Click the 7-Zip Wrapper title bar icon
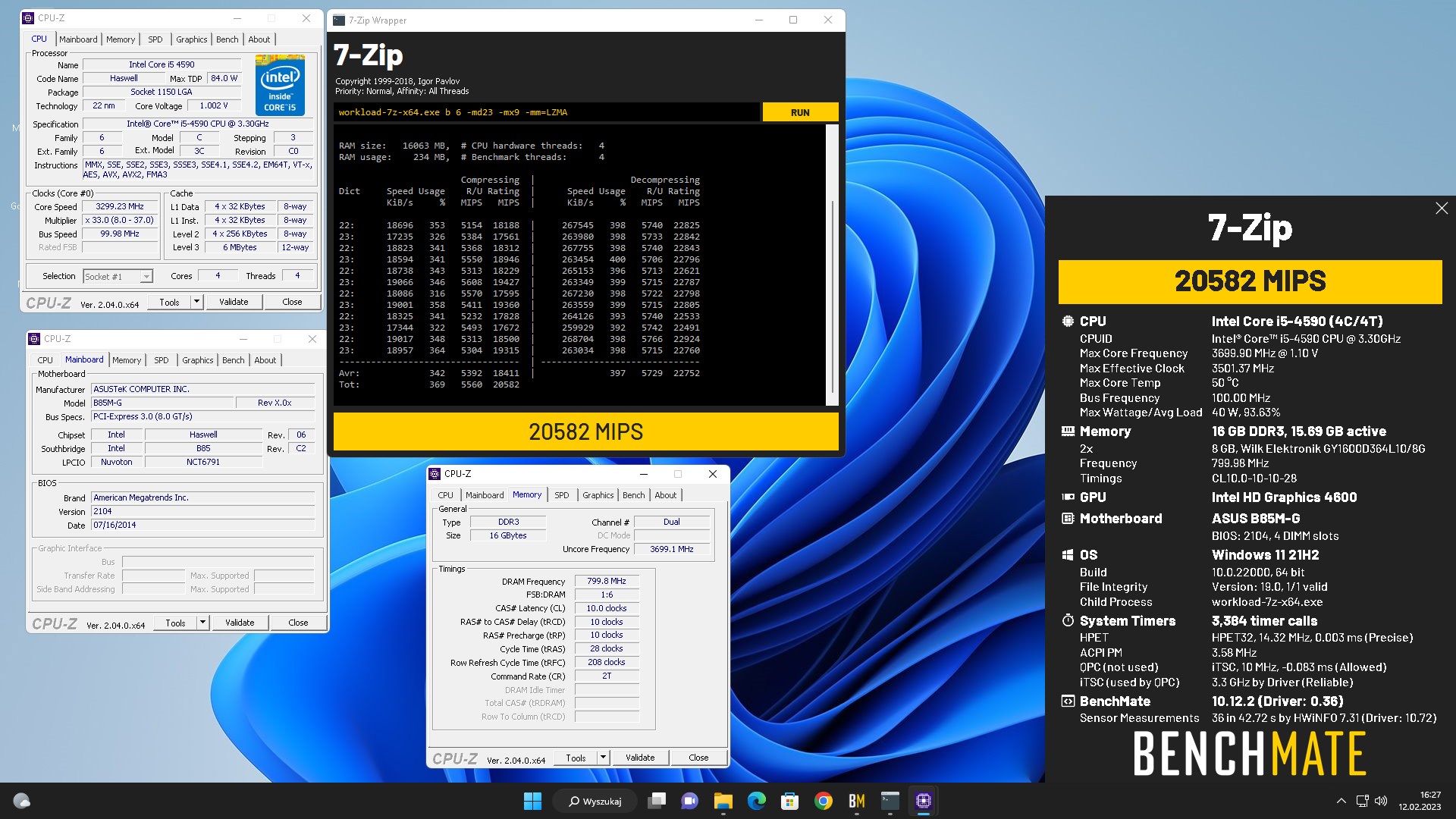Screen dimensions: 1456x819 tap(339, 20)
